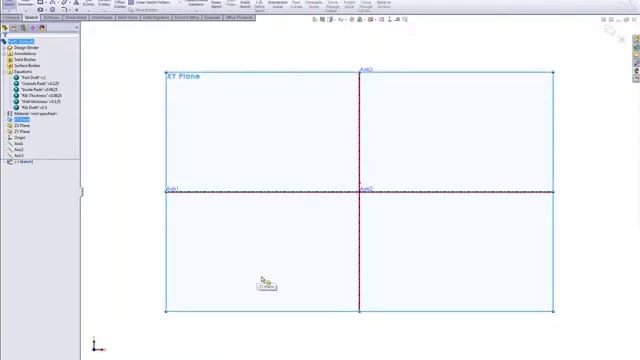Select ZY Plane in feature tree
This screenshot has height=360, width=640.
pyautogui.click(x=22, y=132)
